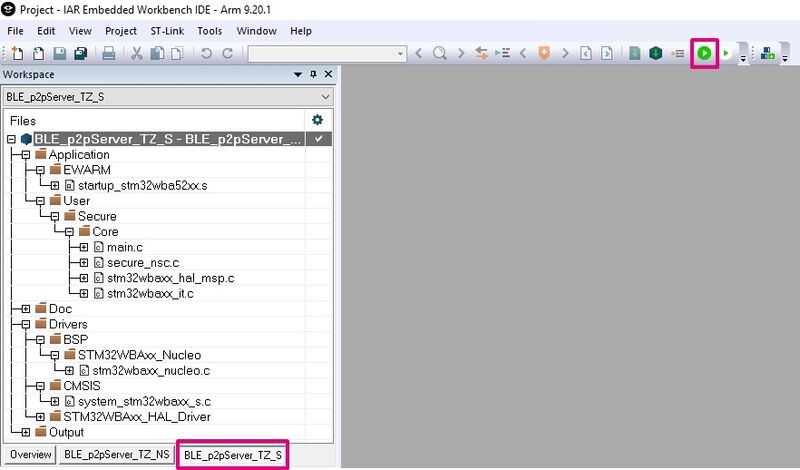Expand the Output folder
Image resolution: width=800 pixels, height=470 pixels.
point(26,432)
